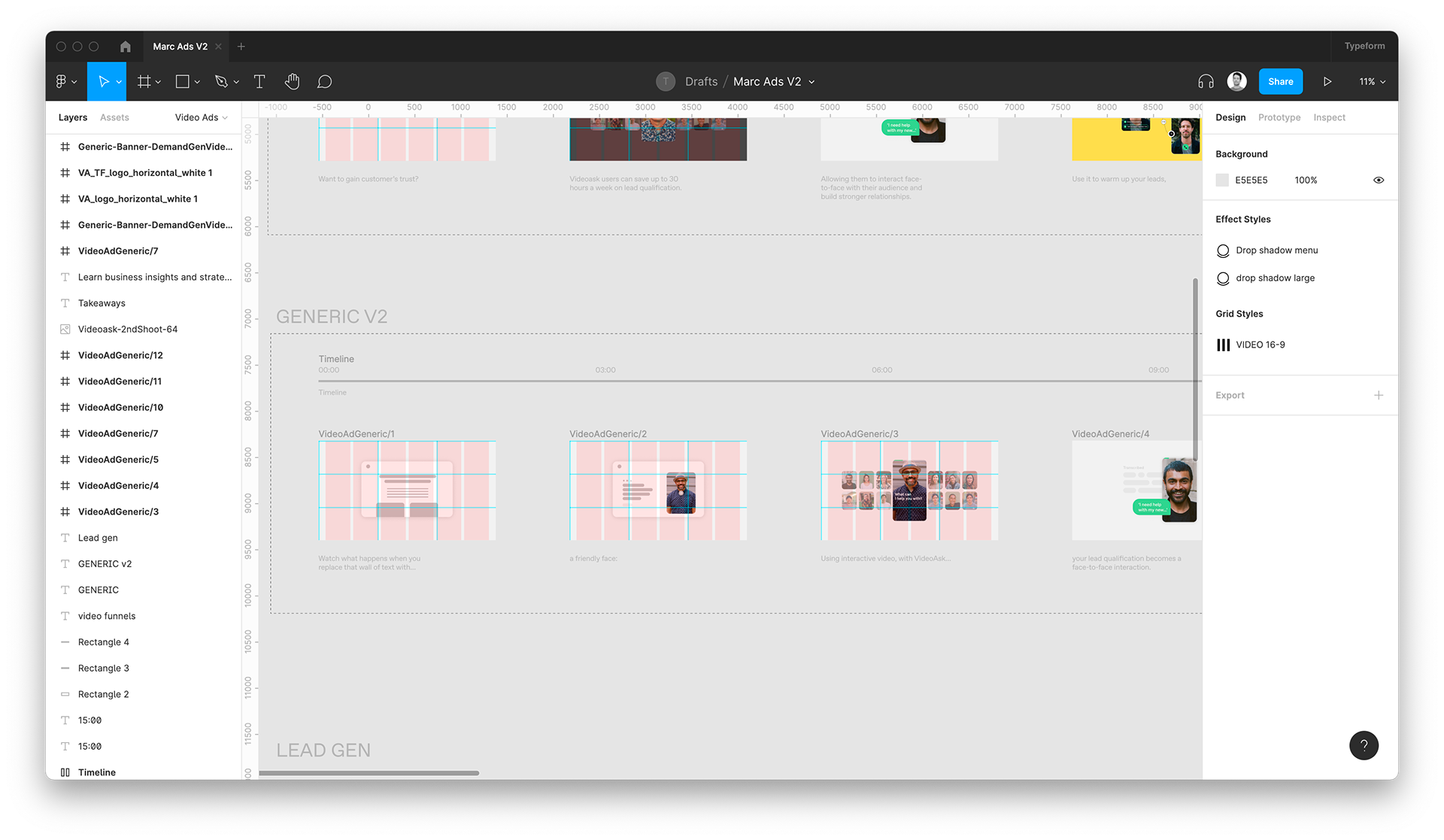Click the headphones audio icon
The height and width of the screenshot is (840, 1444).
pos(1206,81)
